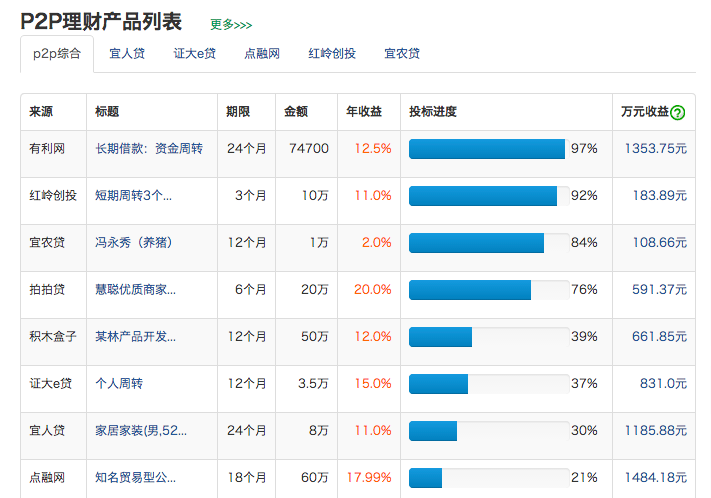Click the 97% progress bar for 有利网
Viewport: 711px width, 498px height.
[487, 149]
